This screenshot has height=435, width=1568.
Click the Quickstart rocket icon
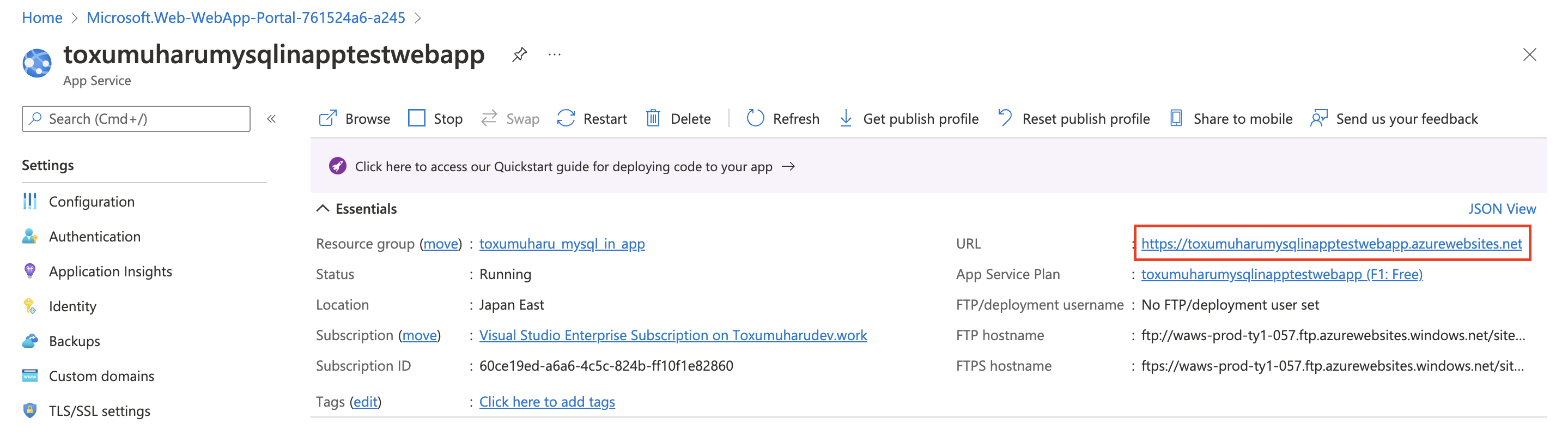pos(337,166)
